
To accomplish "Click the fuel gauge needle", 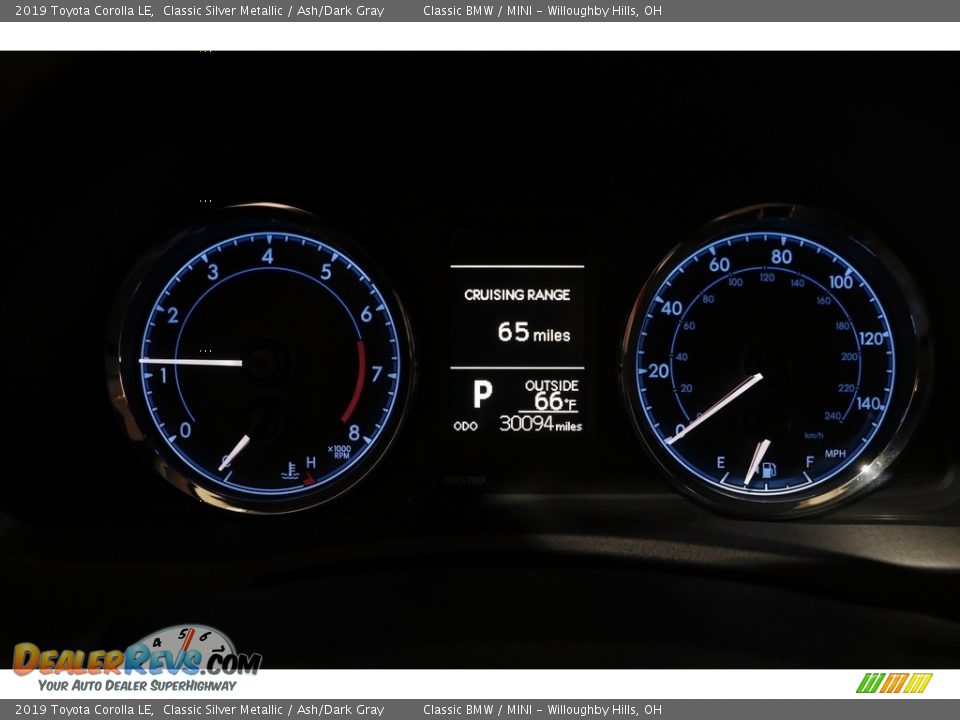I will [757, 462].
